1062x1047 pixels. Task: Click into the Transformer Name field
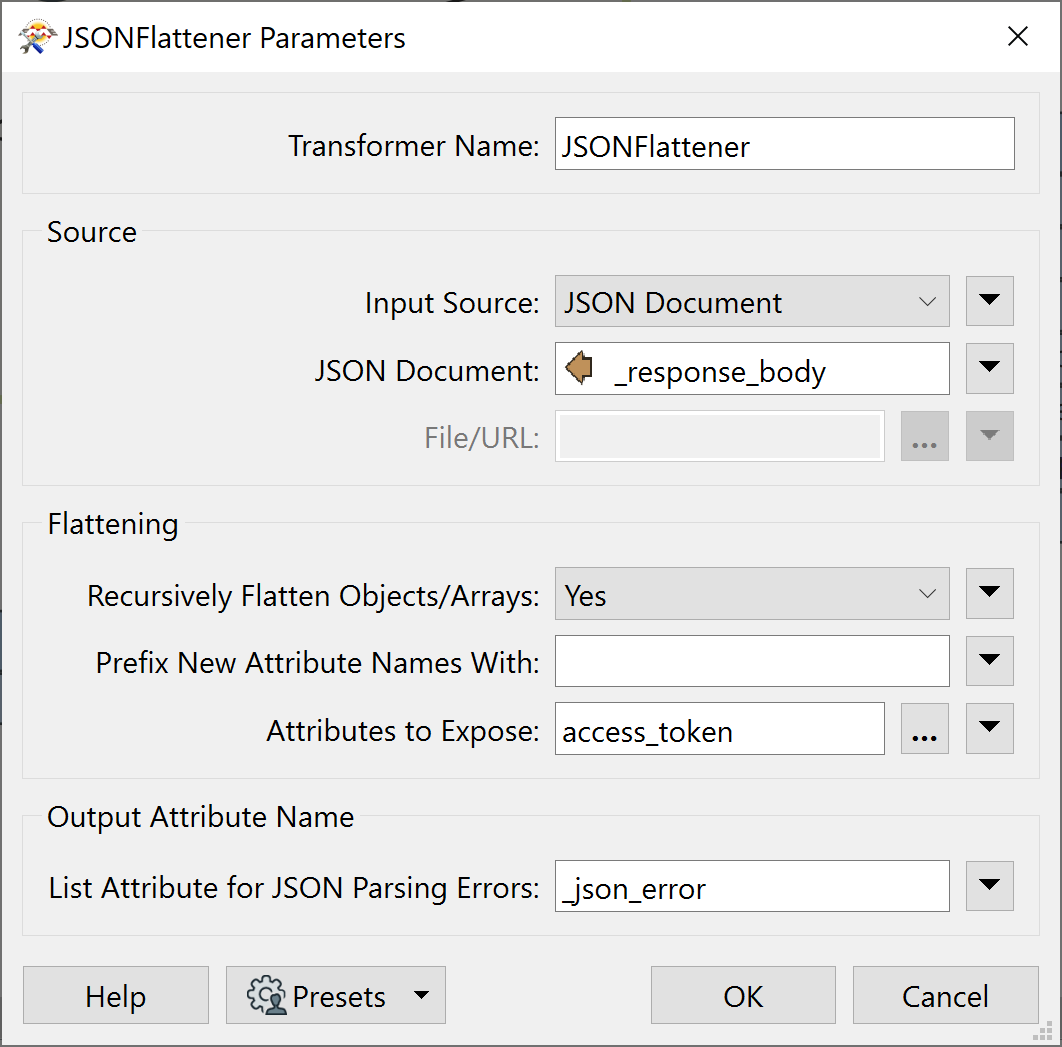(x=784, y=145)
